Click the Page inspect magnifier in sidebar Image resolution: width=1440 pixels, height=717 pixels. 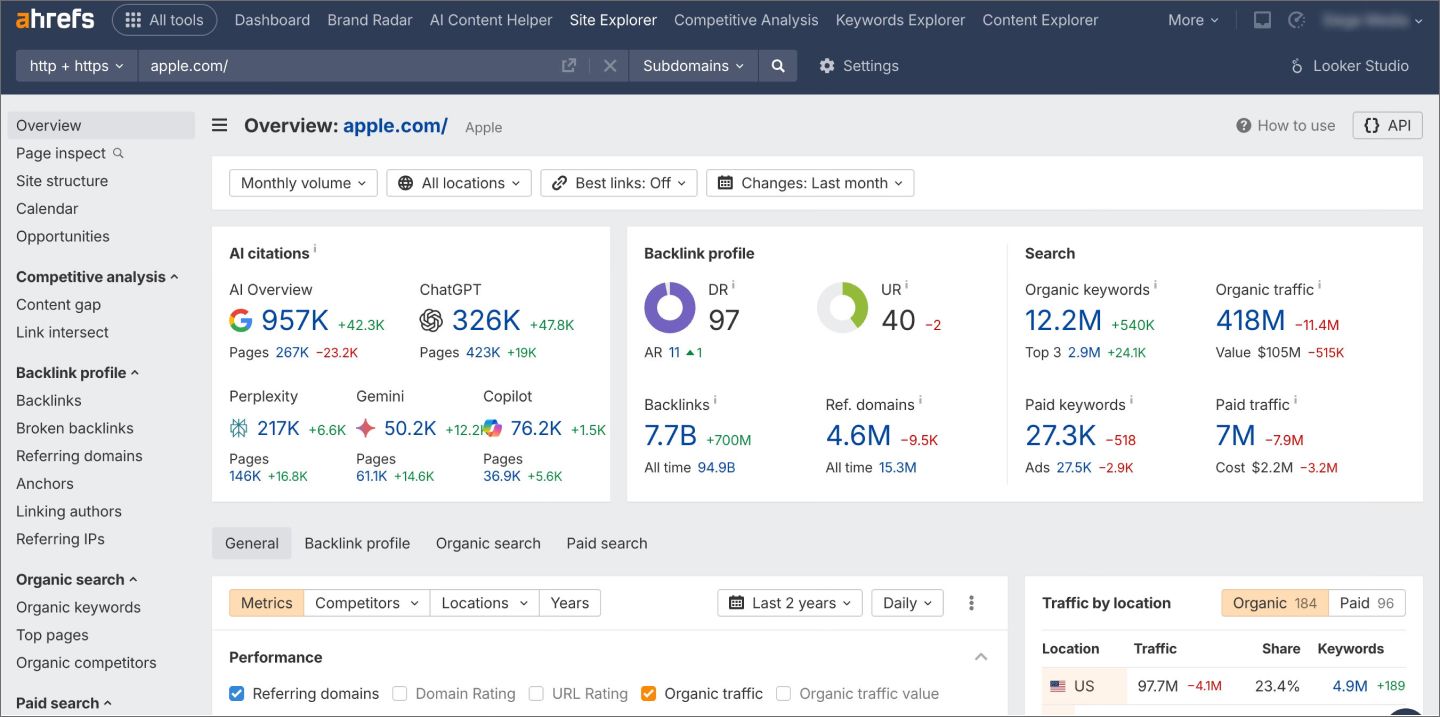click(119, 153)
